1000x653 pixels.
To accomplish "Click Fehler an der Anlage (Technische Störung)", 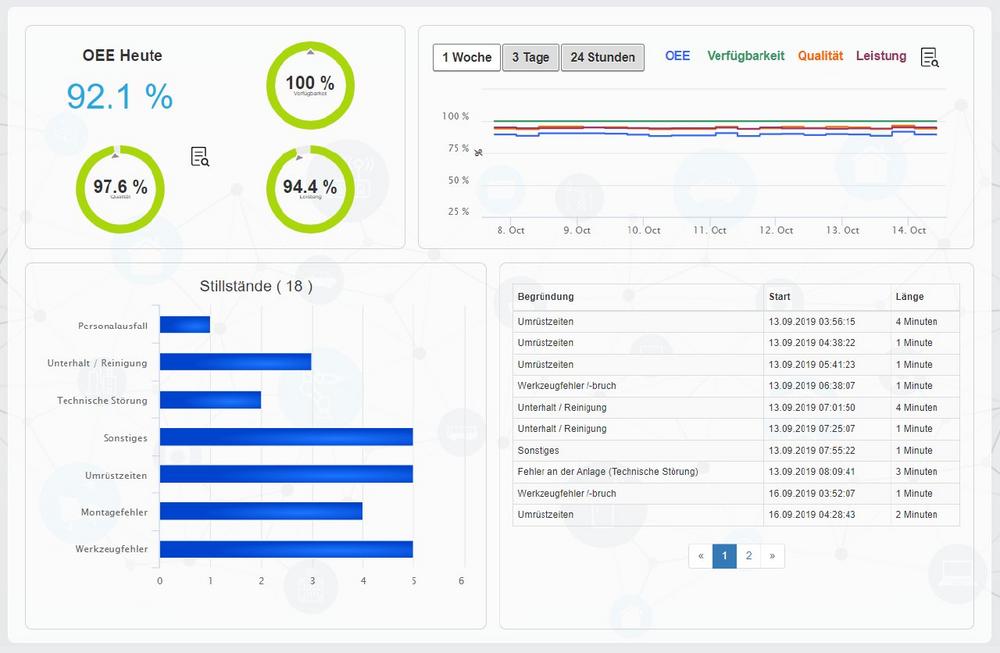I will [x=608, y=472].
